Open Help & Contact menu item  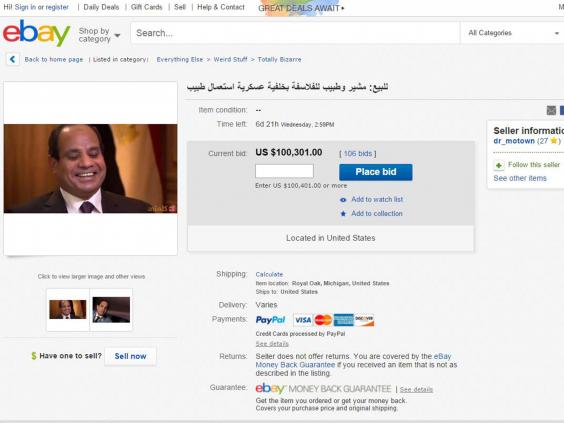click(221, 7)
